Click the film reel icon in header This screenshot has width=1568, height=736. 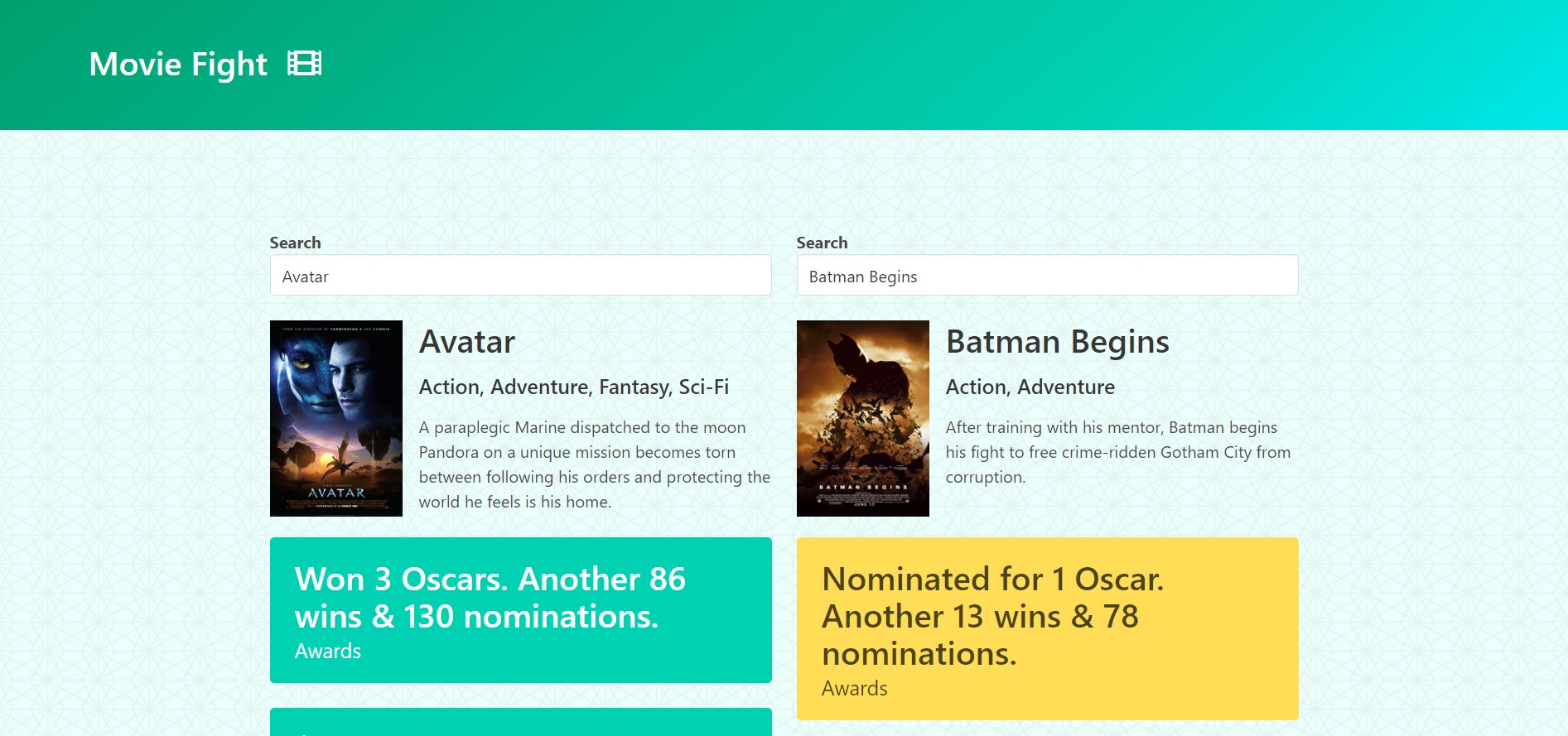click(304, 63)
